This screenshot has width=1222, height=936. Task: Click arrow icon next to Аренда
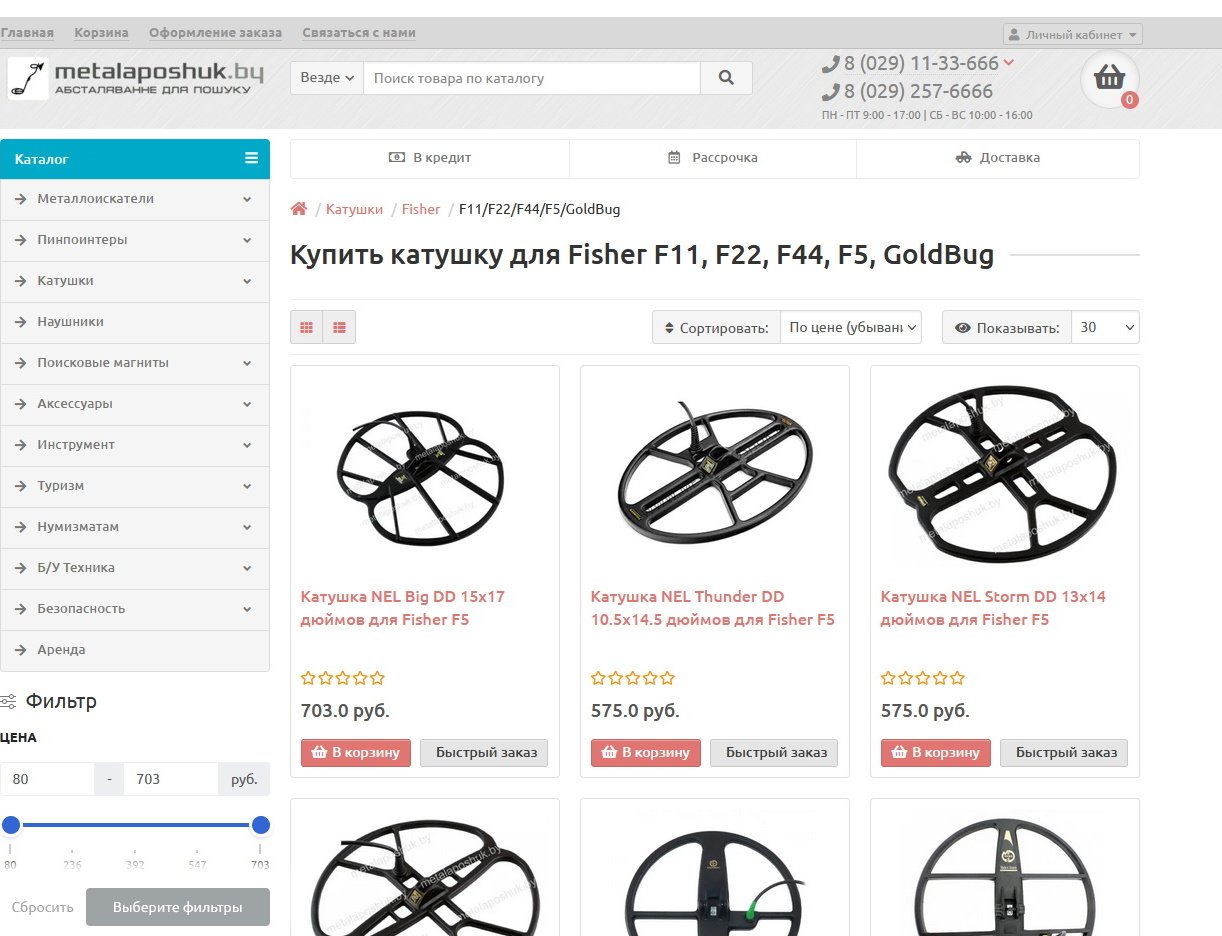click(x=21, y=650)
